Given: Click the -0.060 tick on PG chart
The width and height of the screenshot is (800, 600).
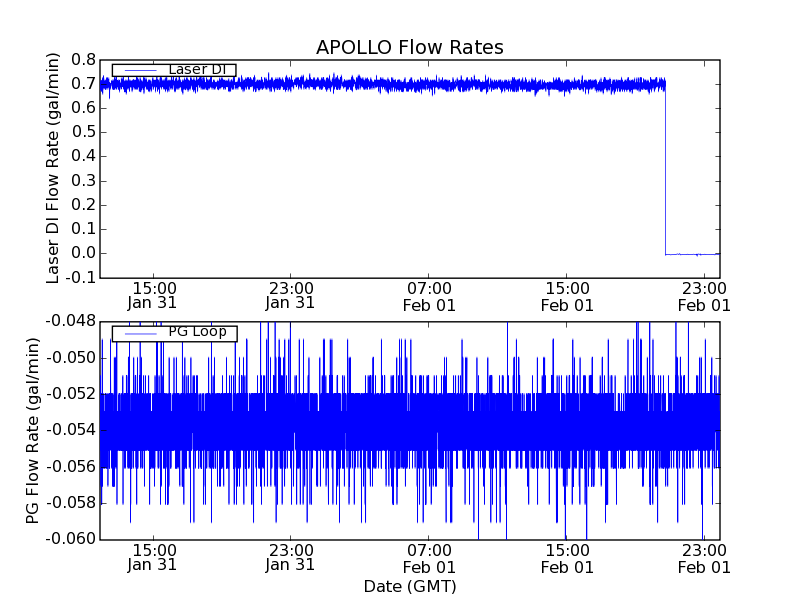Looking at the screenshot, I should coord(70,539).
